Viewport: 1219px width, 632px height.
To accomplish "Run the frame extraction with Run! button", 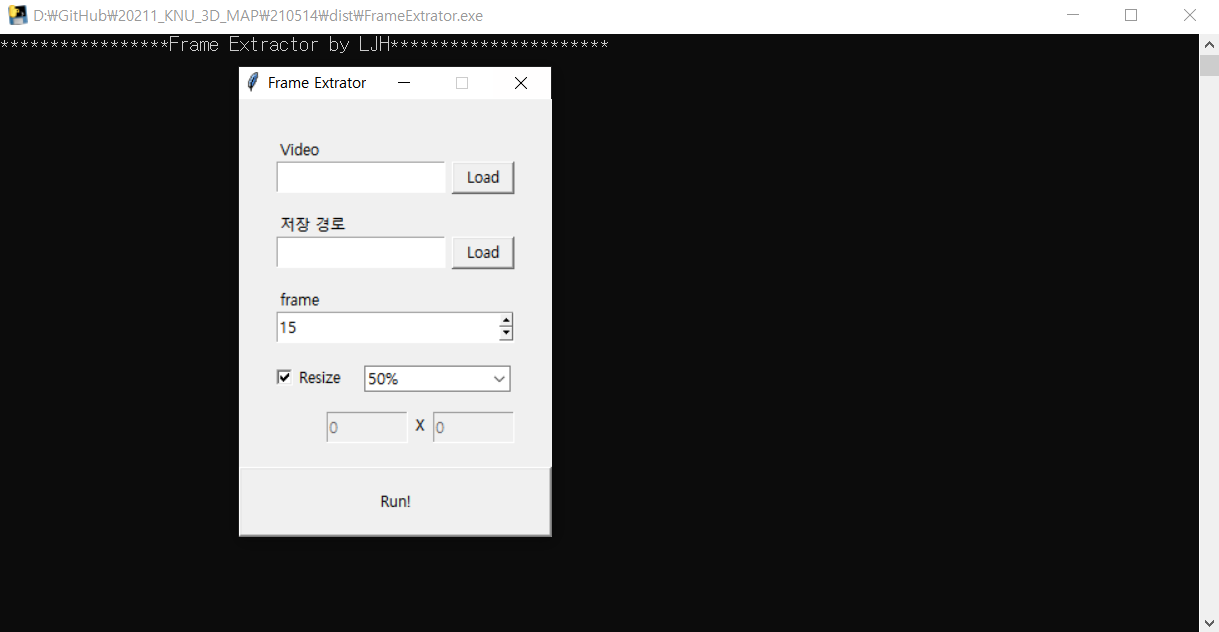I will coord(395,501).
